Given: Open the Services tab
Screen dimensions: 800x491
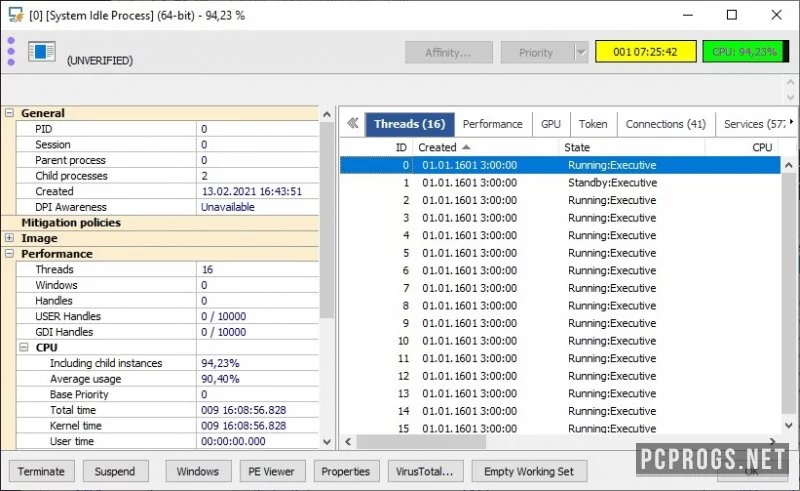Looking at the screenshot, I should 754,124.
